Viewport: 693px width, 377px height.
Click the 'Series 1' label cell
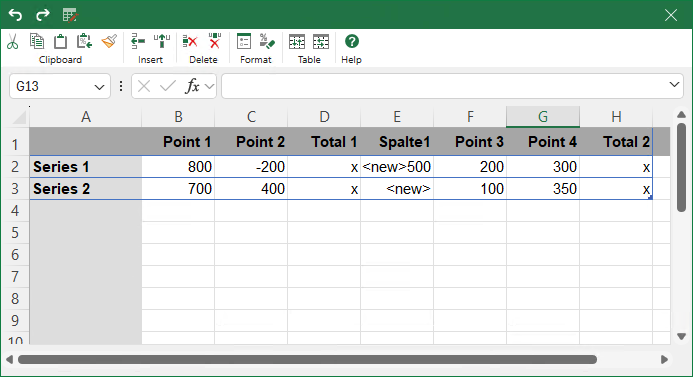click(86, 167)
